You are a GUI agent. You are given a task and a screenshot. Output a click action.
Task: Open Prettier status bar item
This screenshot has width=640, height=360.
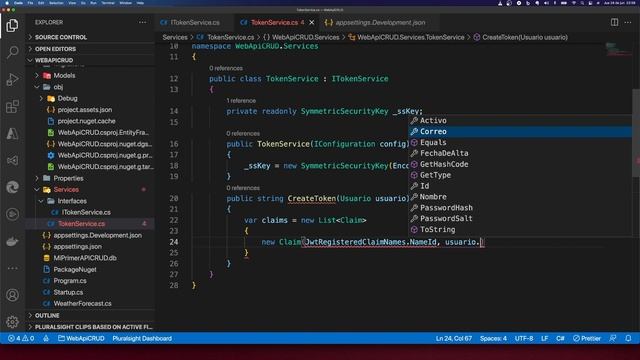coord(587,338)
